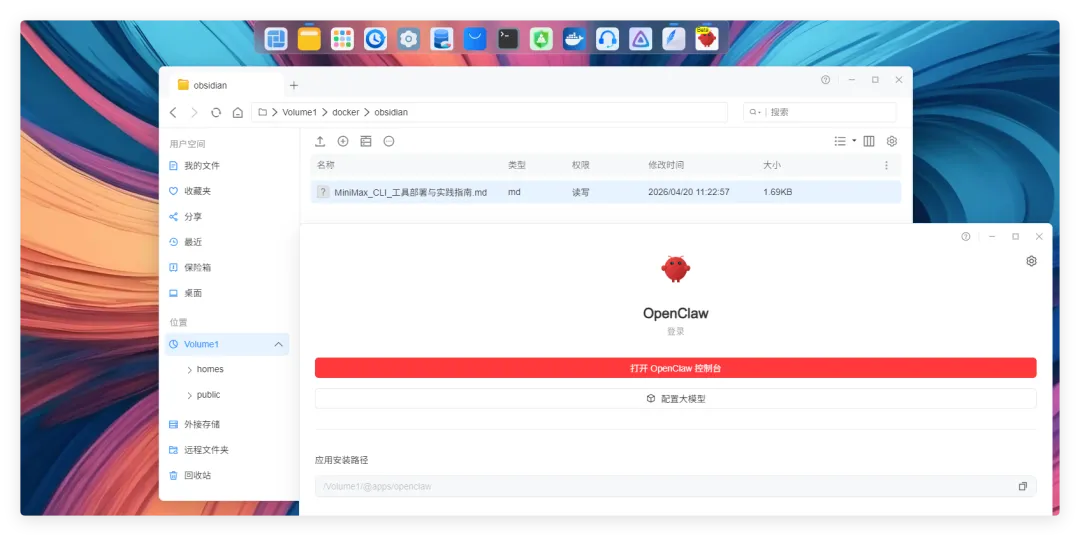Screen dimensions: 1080x536
Task: Sort files by 类型 column header
Action: (x=517, y=165)
